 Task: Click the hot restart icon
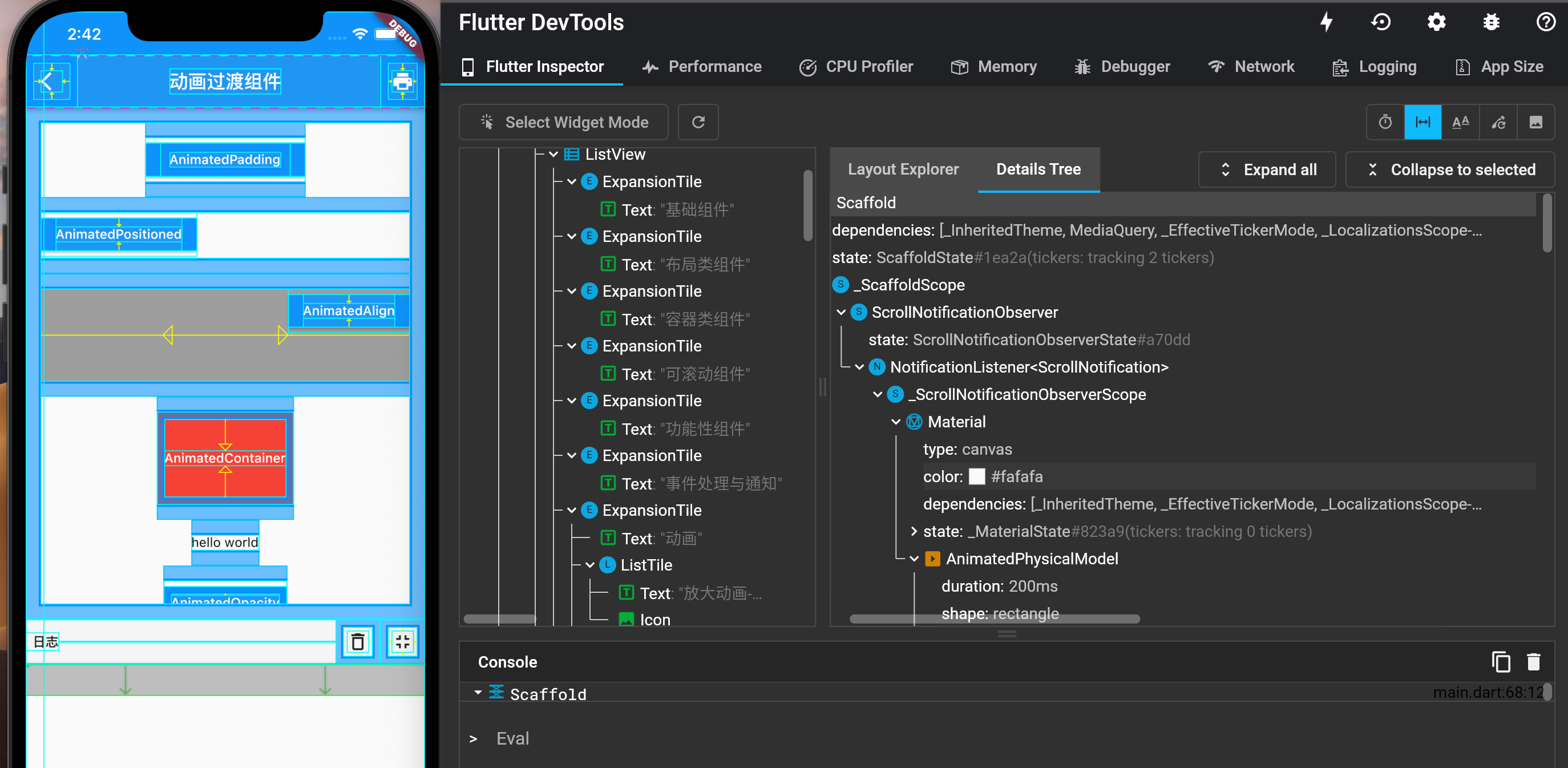[x=1380, y=22]
